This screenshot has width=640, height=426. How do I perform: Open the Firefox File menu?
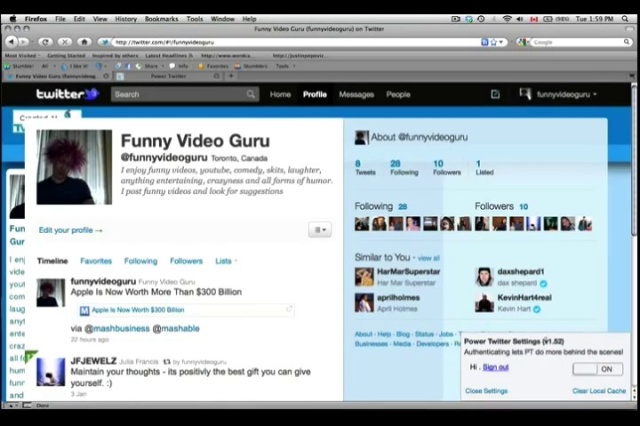tap(60, 19)
